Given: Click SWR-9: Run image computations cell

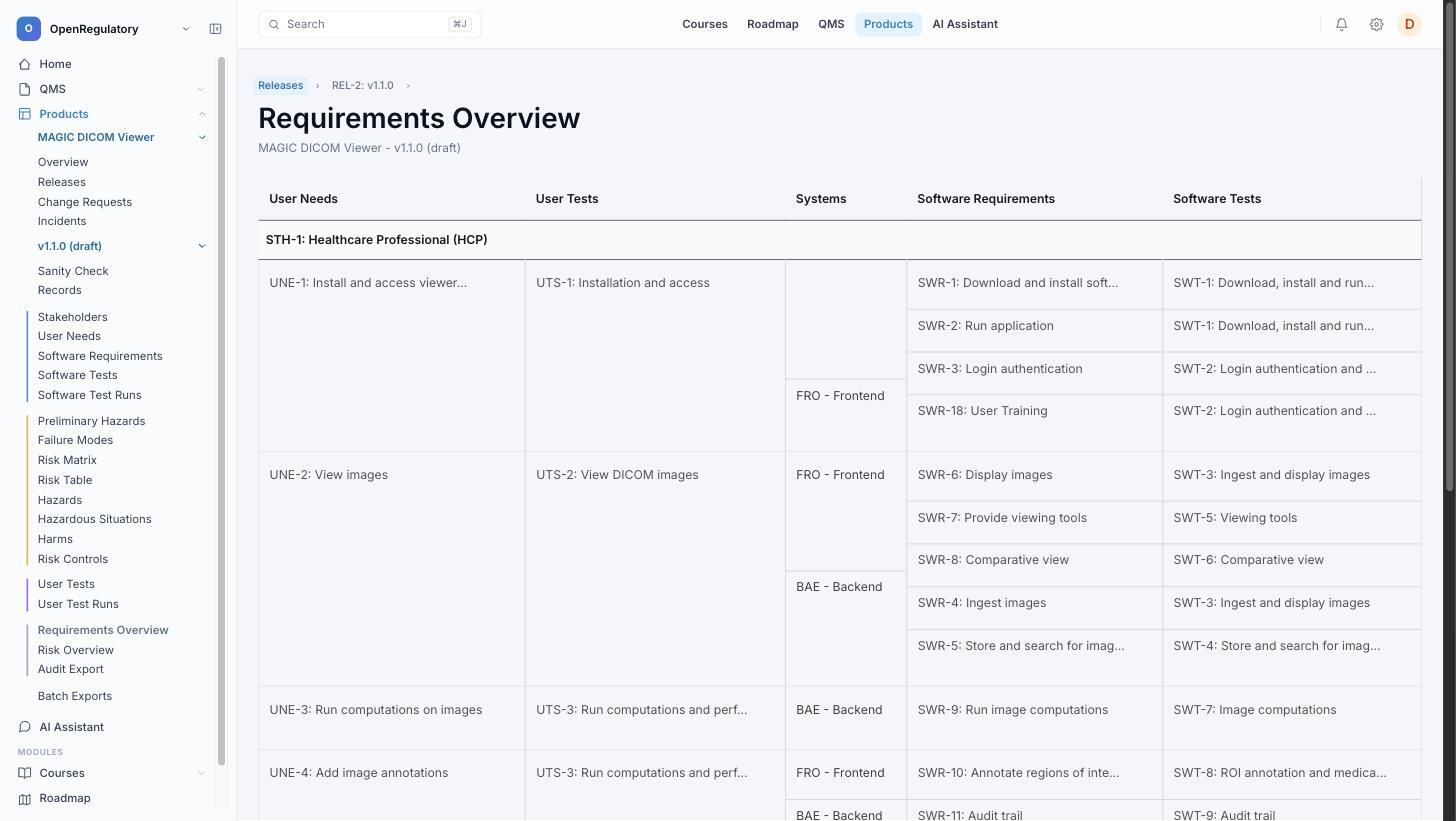Looking at the screenshot, I should (1034, 718).
